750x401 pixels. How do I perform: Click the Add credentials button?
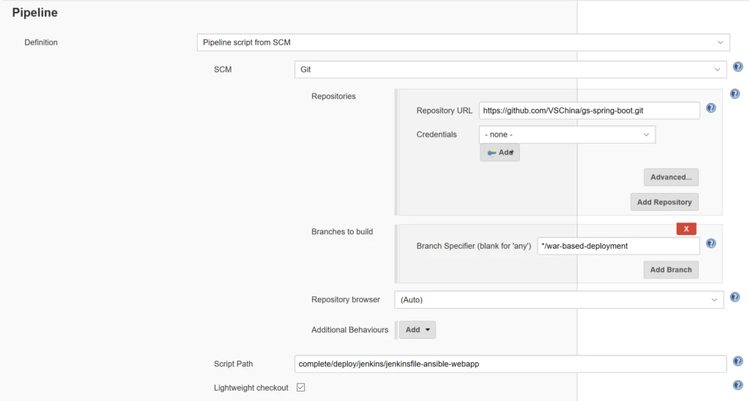coord(500,153)
